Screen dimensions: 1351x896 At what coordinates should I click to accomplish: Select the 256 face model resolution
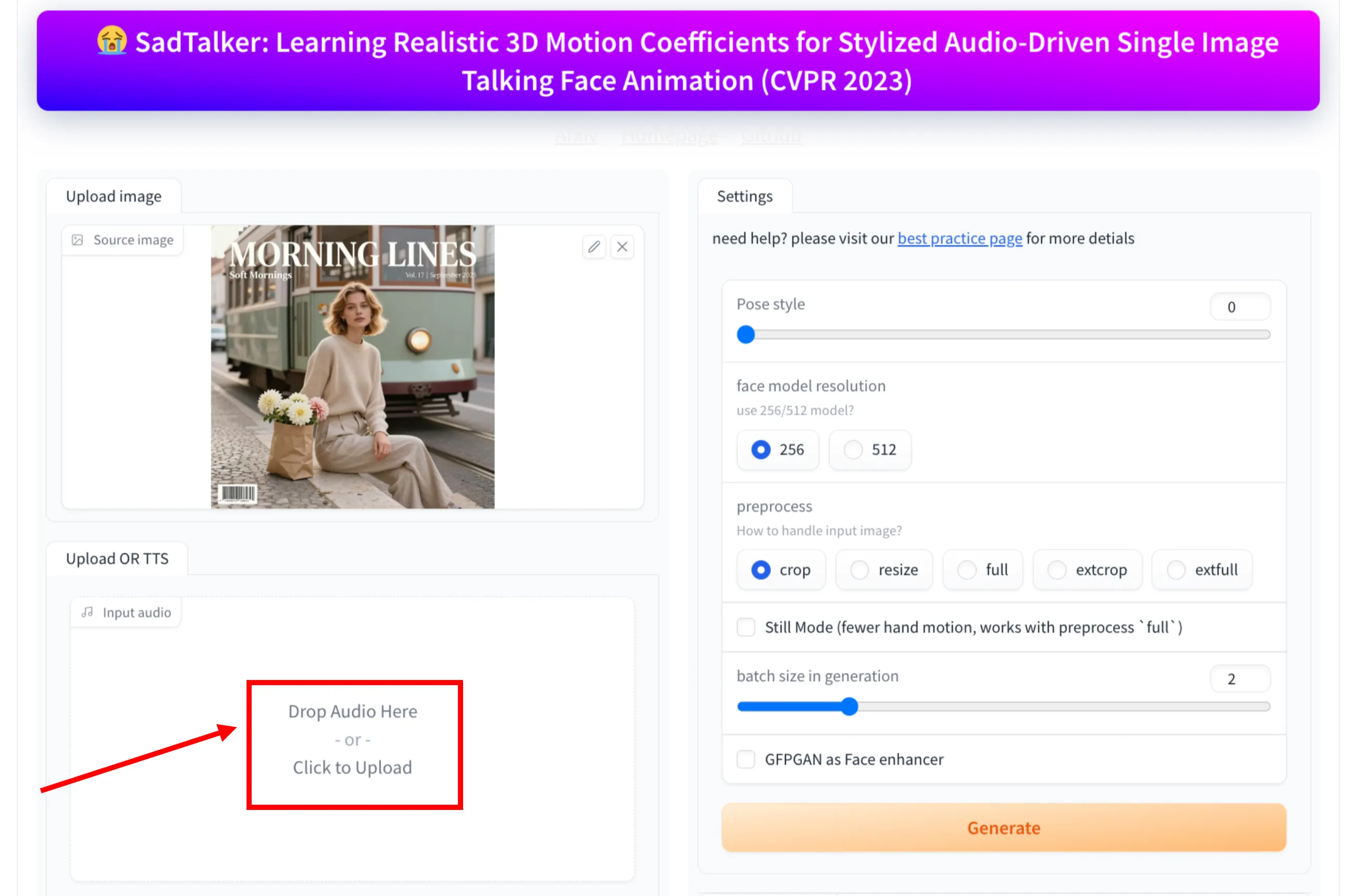point(761,450)
